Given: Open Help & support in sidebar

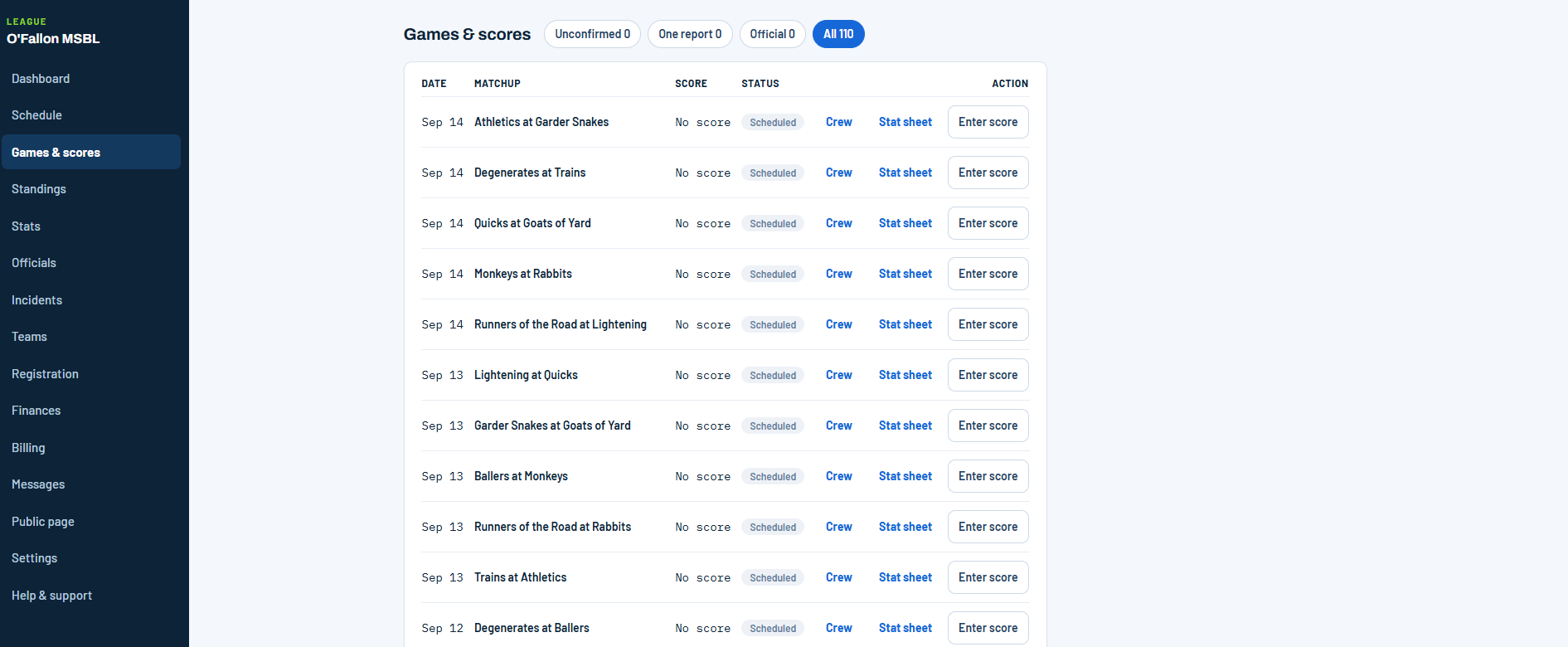Looking at the screenshot, I should pyautogui.click(x=91, y=595).
